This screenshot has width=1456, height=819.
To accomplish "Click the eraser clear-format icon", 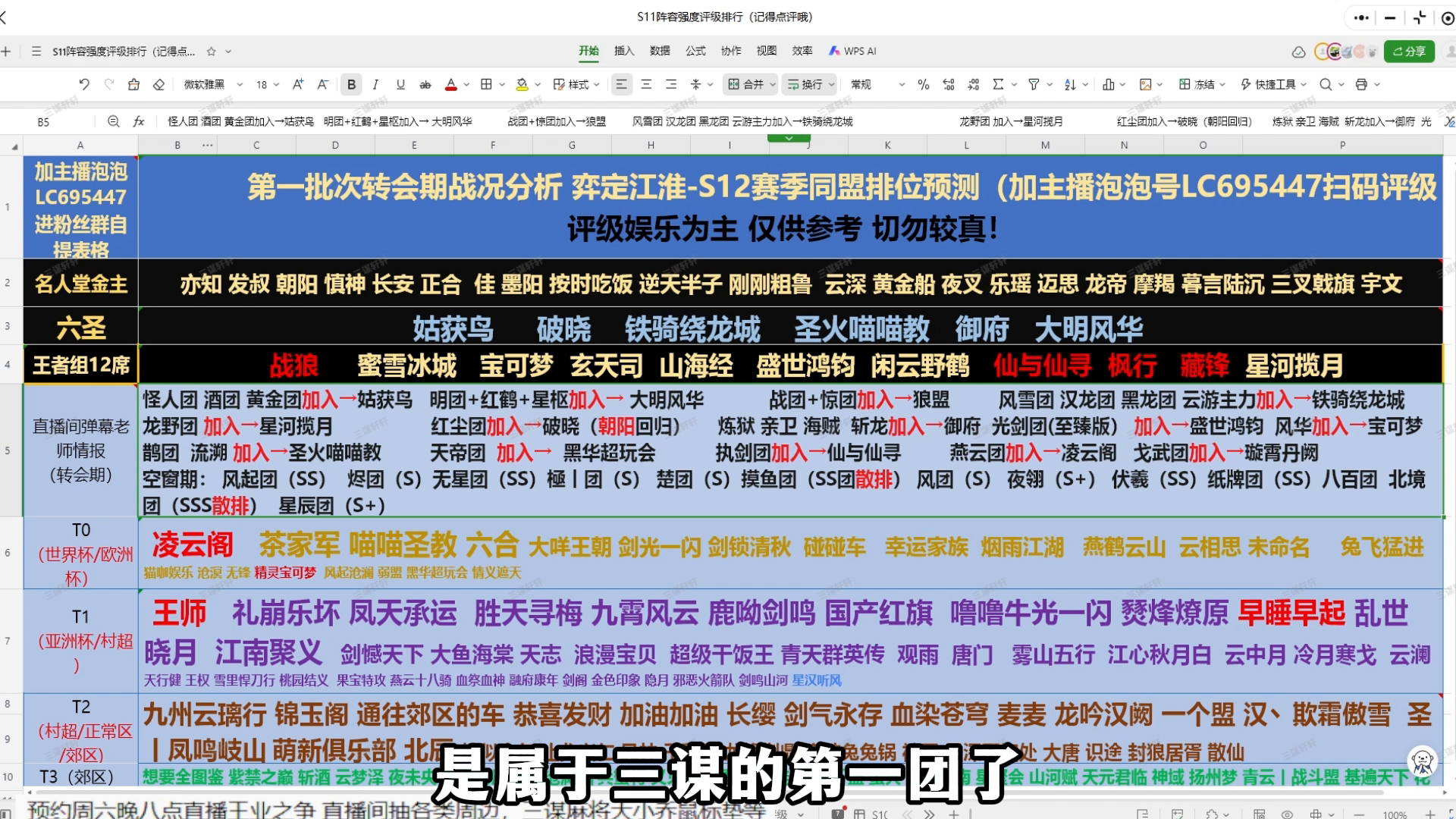I will pos(158,84).
